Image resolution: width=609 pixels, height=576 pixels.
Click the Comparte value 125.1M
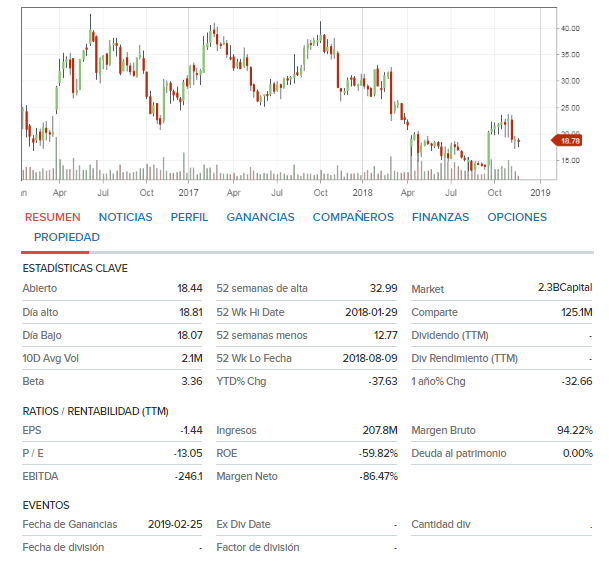click(577, 312)
